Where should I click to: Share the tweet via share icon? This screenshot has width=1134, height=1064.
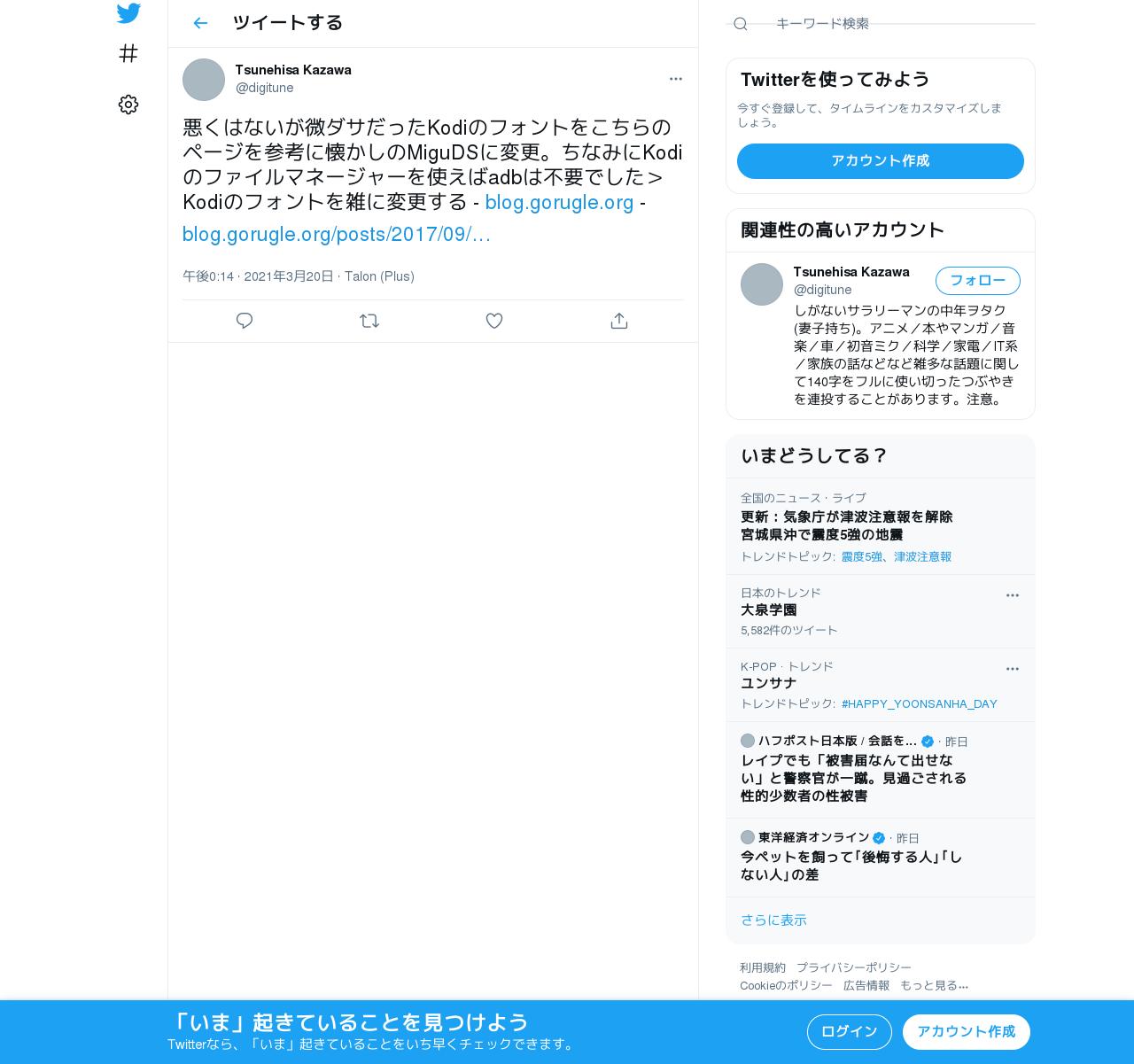(619, 321)
